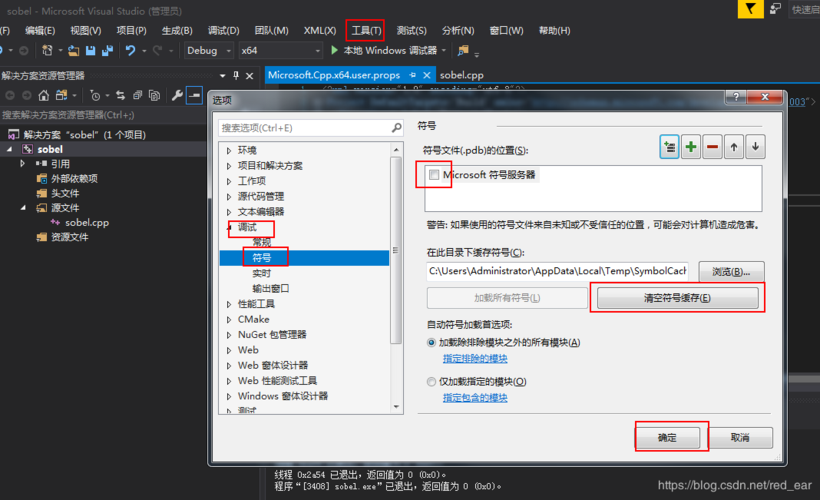This screenshot has height=500, width=820.
Task: Click 确定 button in Options dialog
Action: pyautogui.click(x=667, y=438)
